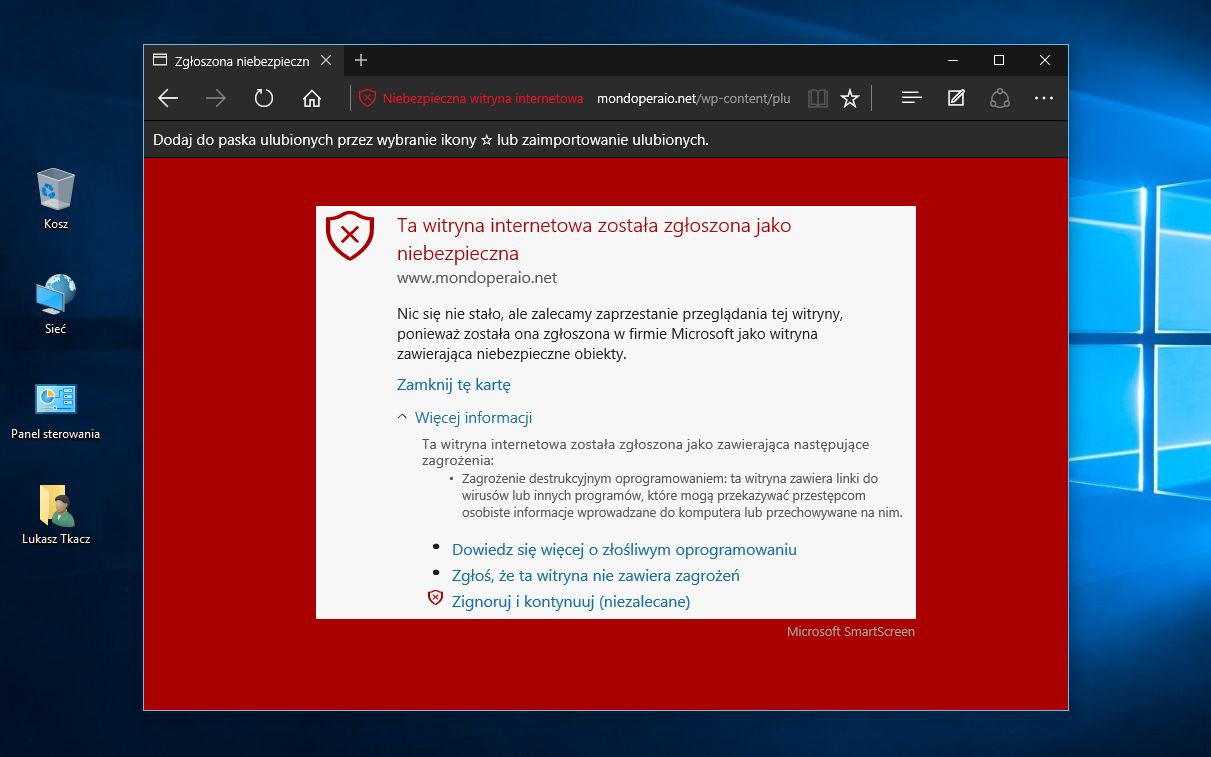
Task: Minimize the Edge window
Action: coord(952,60)
